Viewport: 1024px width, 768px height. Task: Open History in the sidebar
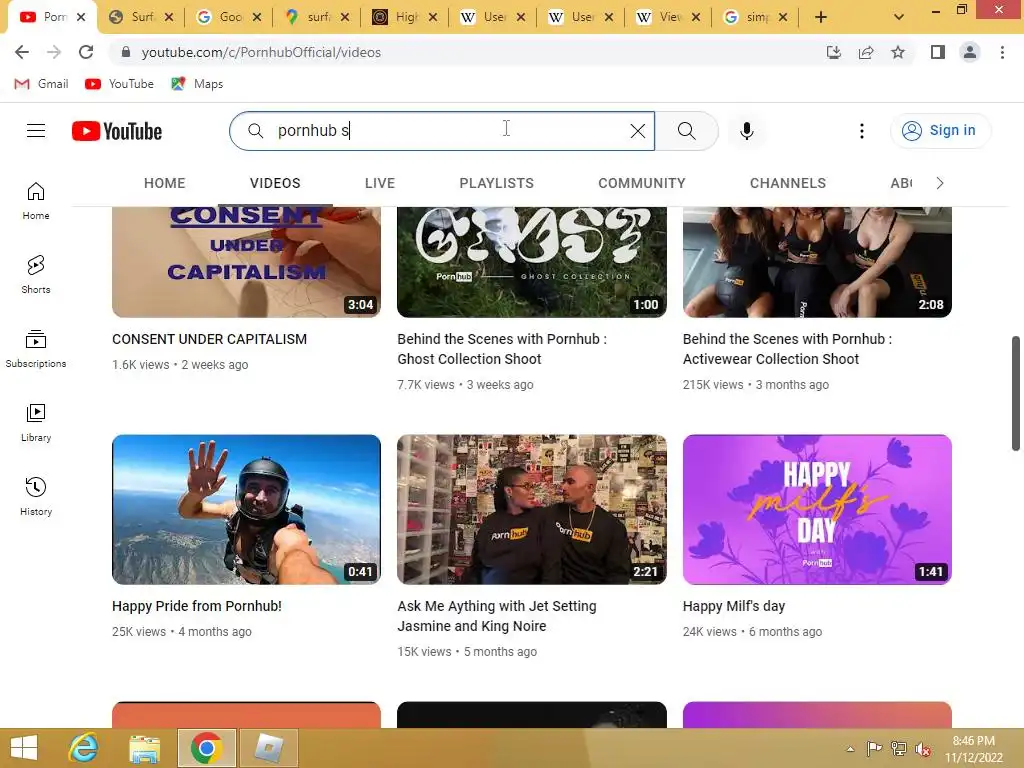36,496
